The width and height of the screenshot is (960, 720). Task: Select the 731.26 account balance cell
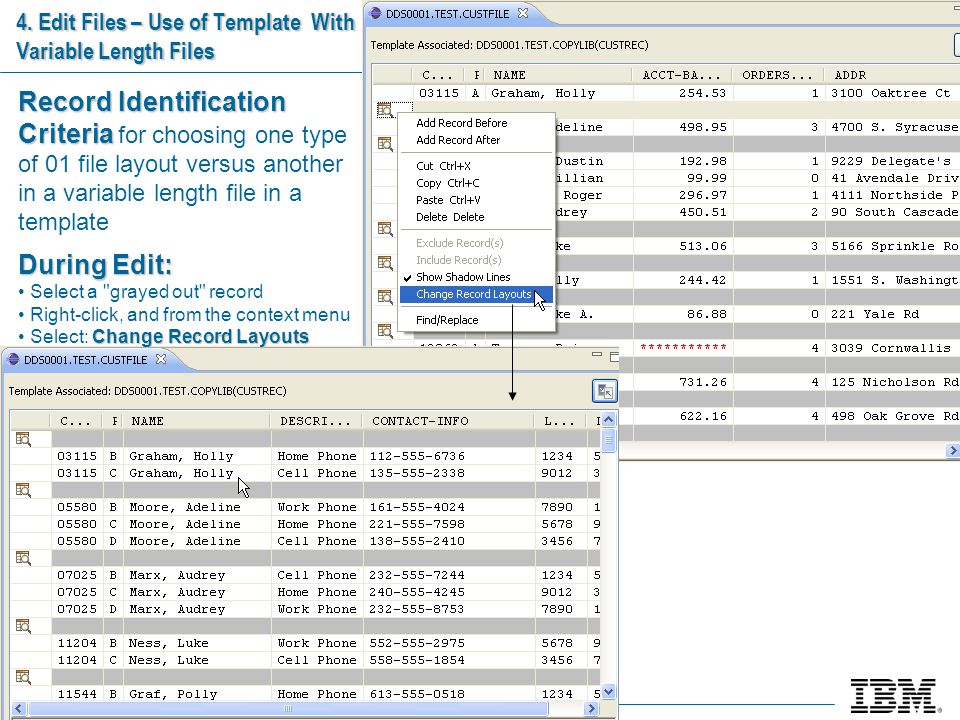[x=683, y=382]
